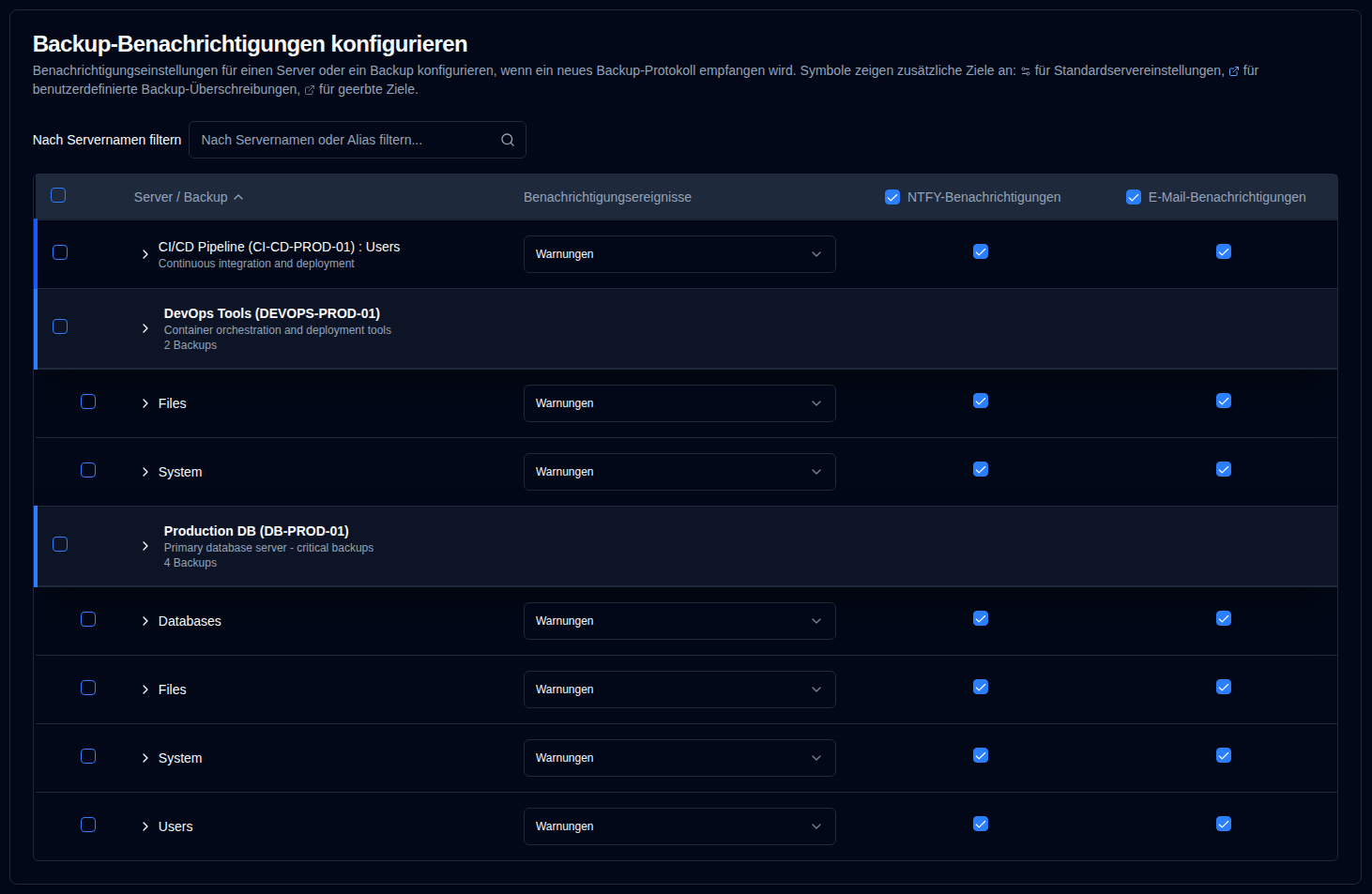Disable NTFY for the Databases backup
This screenshot has width=1372, height=894.
(x=981, y=618)
